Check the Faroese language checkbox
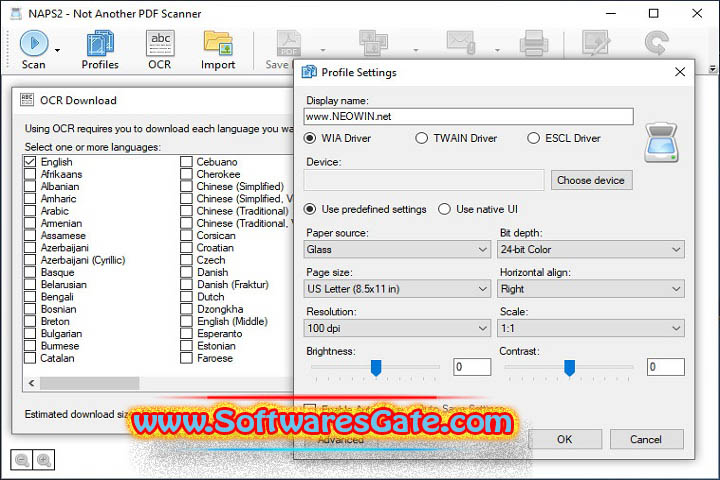Screen dimensions: 720x480 pyautogui.click(x=186, y=358)
